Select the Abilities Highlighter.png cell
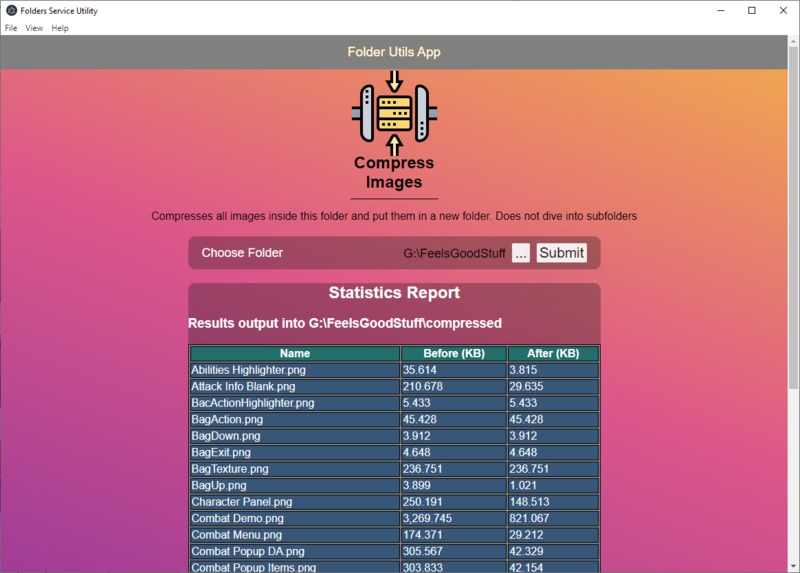The height and width of the screenshot is (573, 800). [x=294, y=370]
